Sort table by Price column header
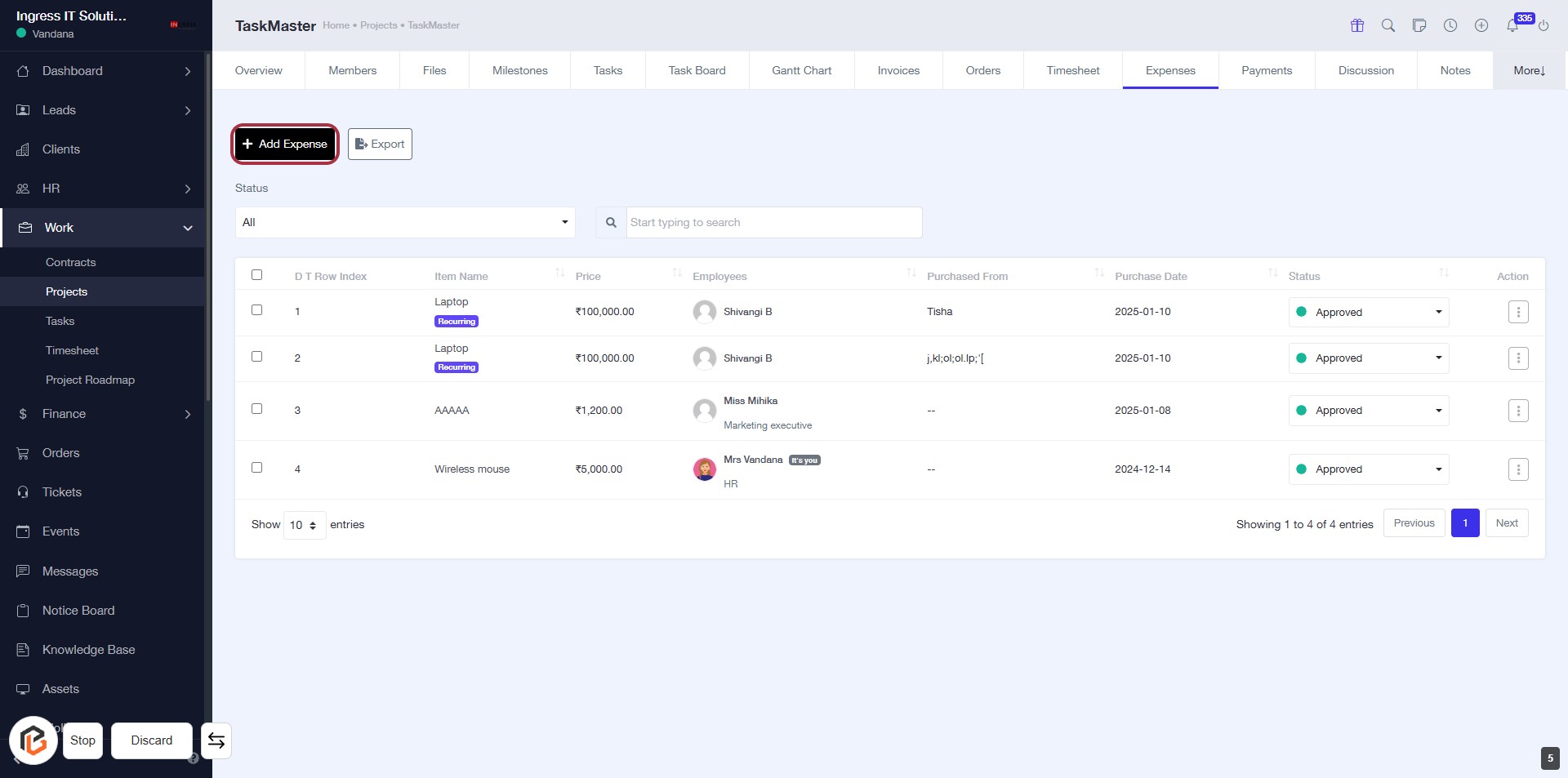Screen dimensions: 1568x778 tap(588, 277)
